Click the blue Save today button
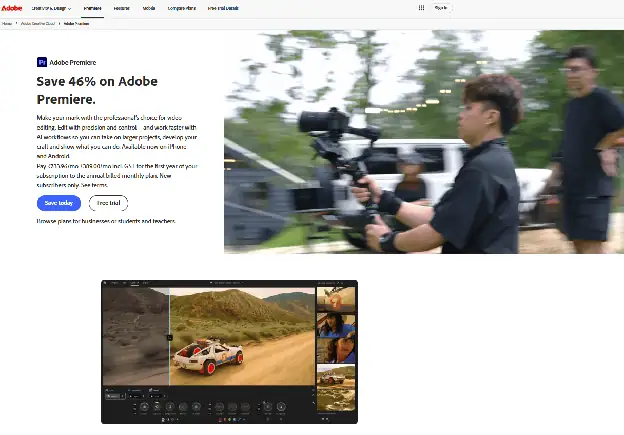Screen dimensions: 624x435 click(x=59, y=203)
